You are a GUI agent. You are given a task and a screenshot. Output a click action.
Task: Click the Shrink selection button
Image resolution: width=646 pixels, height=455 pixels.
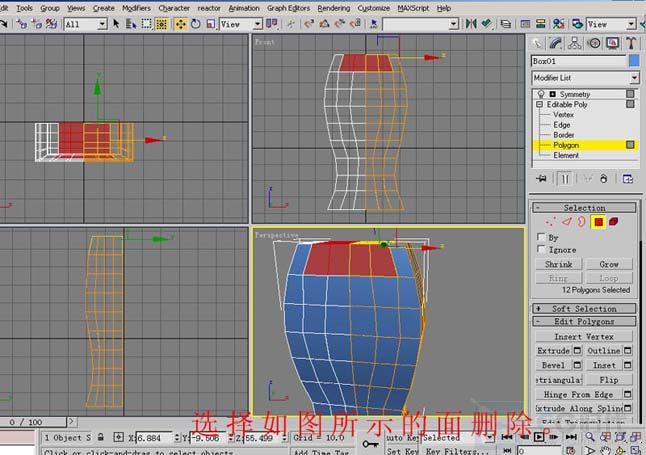pos(559,264)
